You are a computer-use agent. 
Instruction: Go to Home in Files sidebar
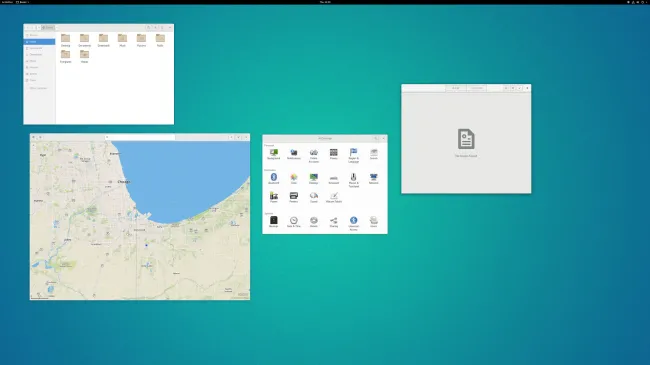(39, 42)
